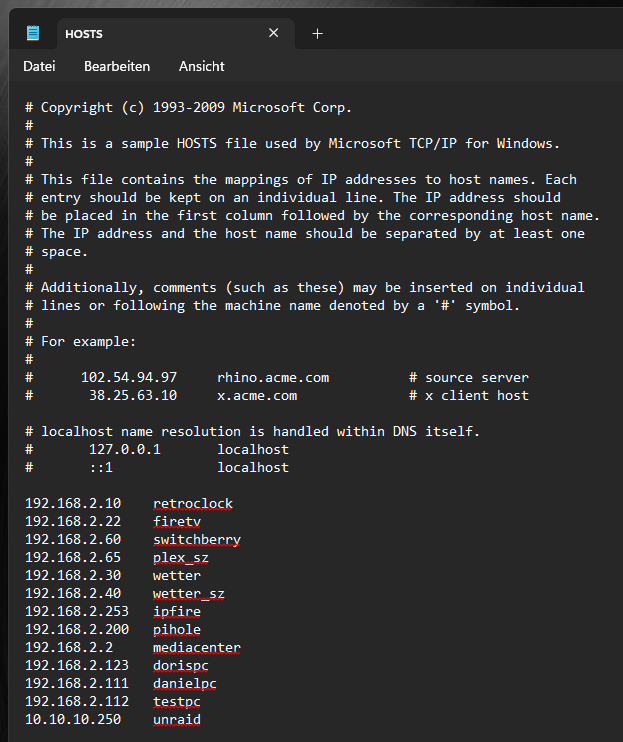Click on mediacenter hostname
623x742 pixels.
[x=197, y=647]
